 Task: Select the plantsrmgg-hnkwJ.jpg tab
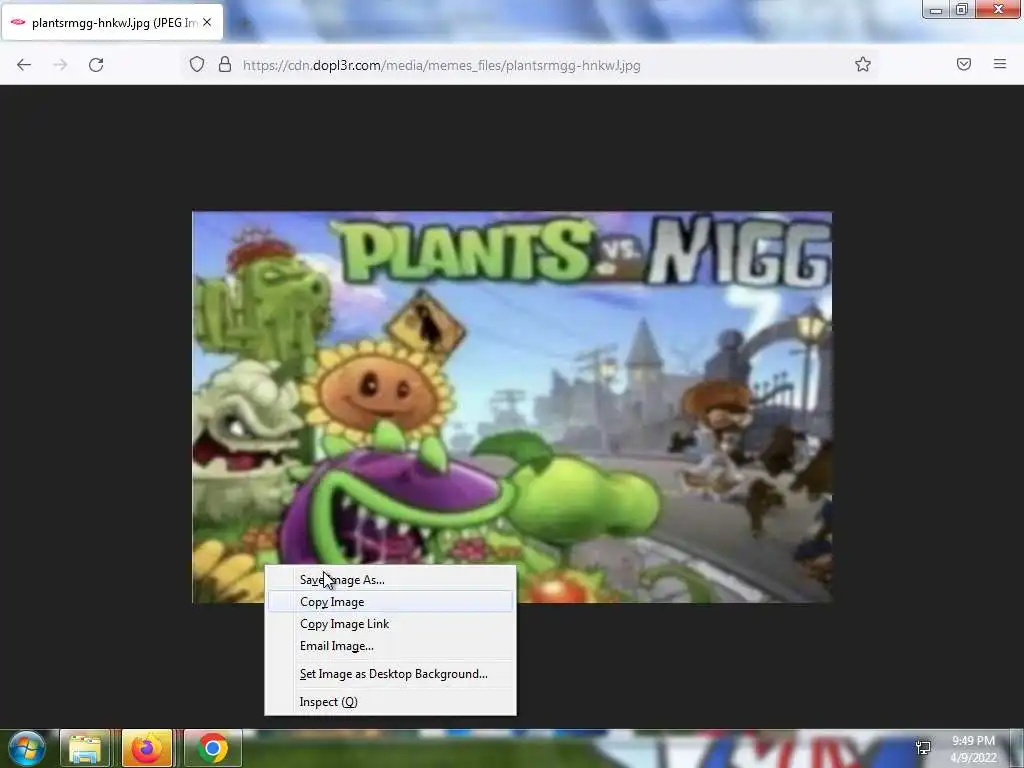tap(112, 22)
